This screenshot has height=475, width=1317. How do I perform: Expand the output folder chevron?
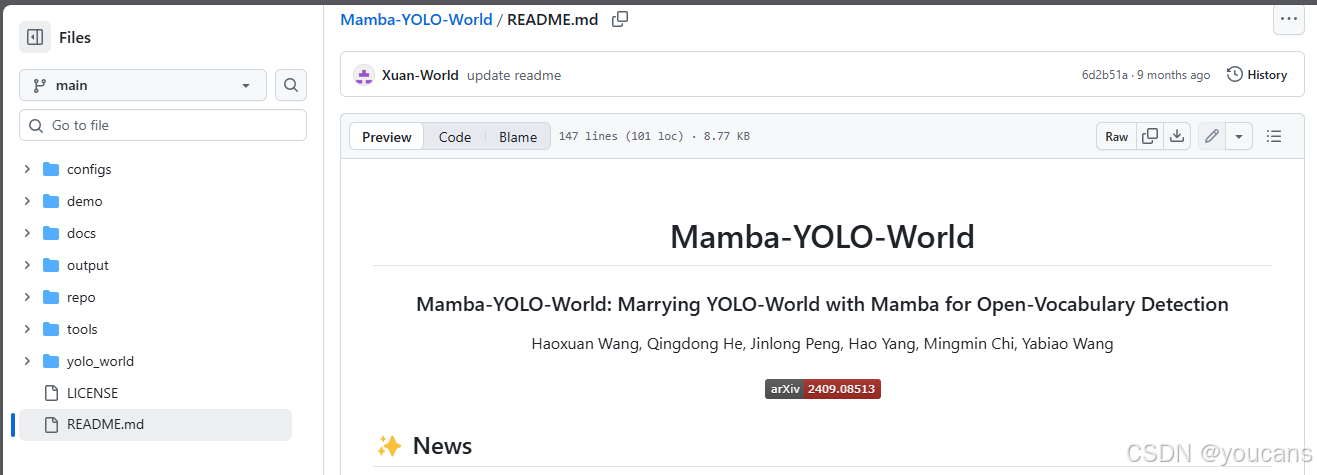coord(27,265)
